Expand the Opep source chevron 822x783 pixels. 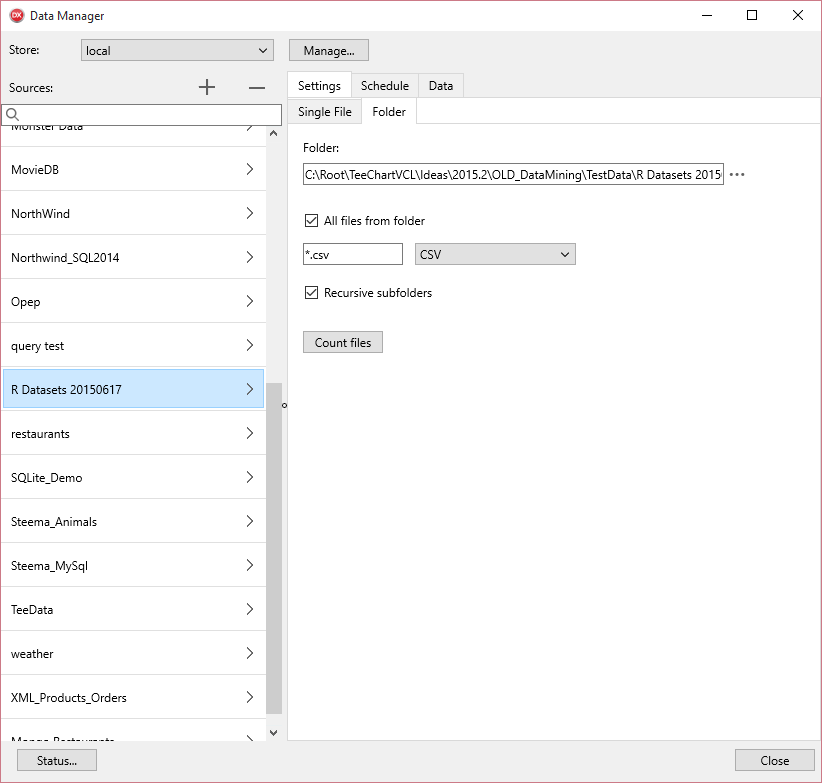pyautogui.click(x=250, y=301)
